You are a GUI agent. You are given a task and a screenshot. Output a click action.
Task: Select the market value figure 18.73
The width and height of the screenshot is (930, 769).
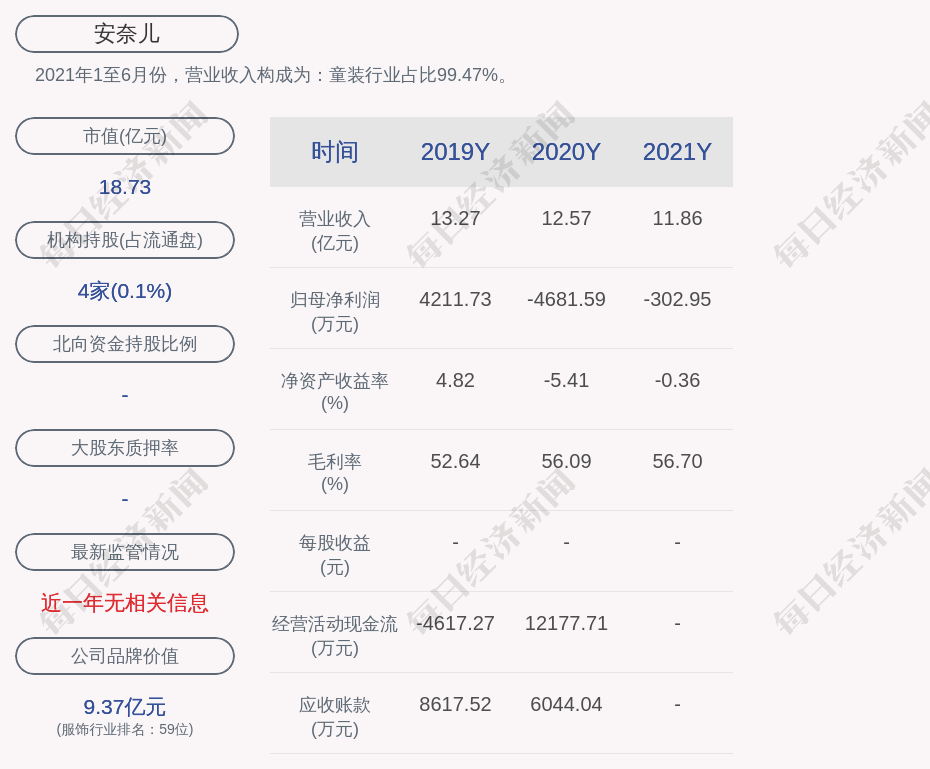(125, 187)
